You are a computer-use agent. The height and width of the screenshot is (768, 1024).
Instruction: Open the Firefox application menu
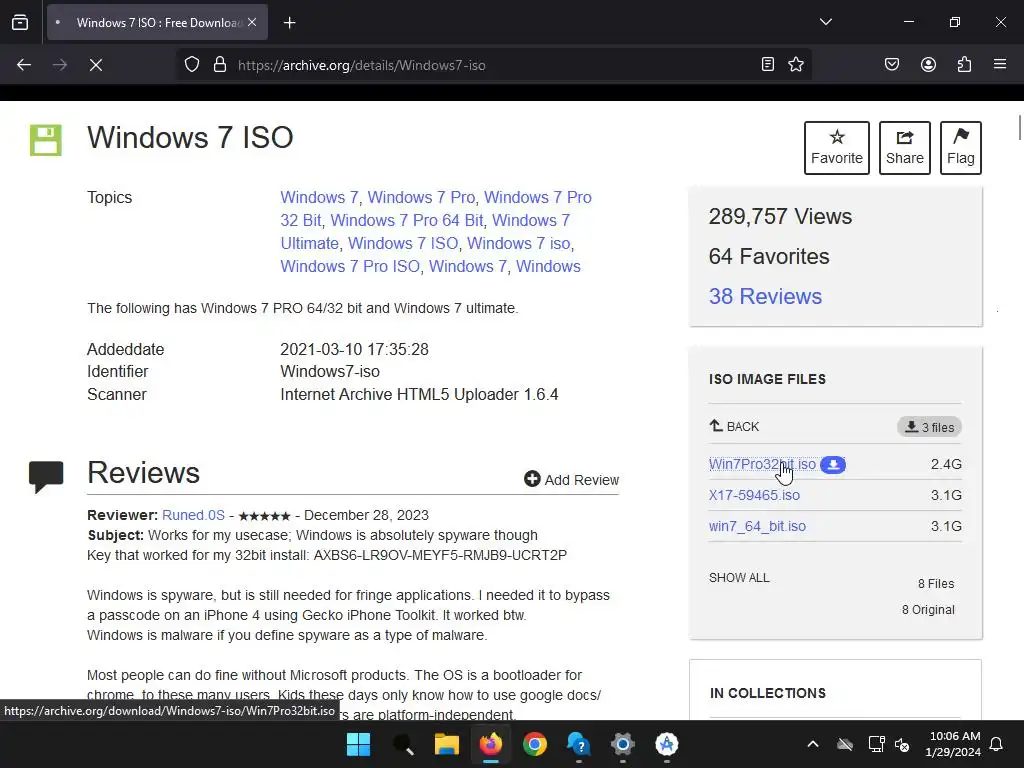[1000, 64]
